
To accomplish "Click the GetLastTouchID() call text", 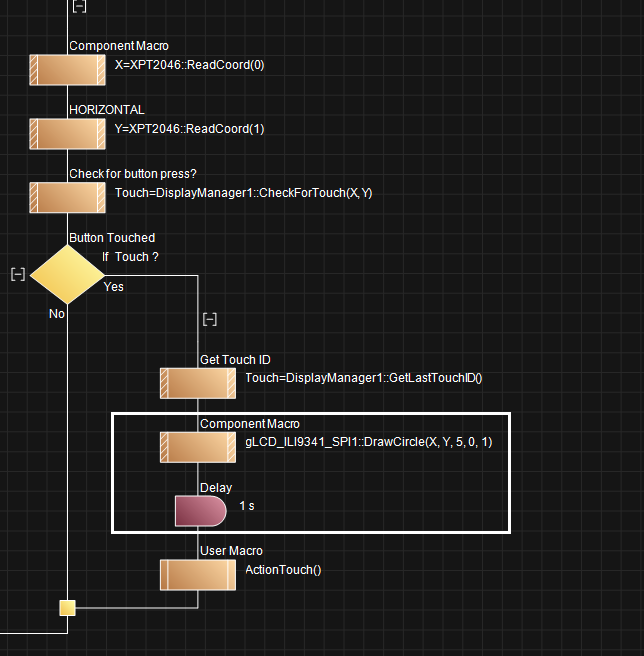I will point(364,377).
